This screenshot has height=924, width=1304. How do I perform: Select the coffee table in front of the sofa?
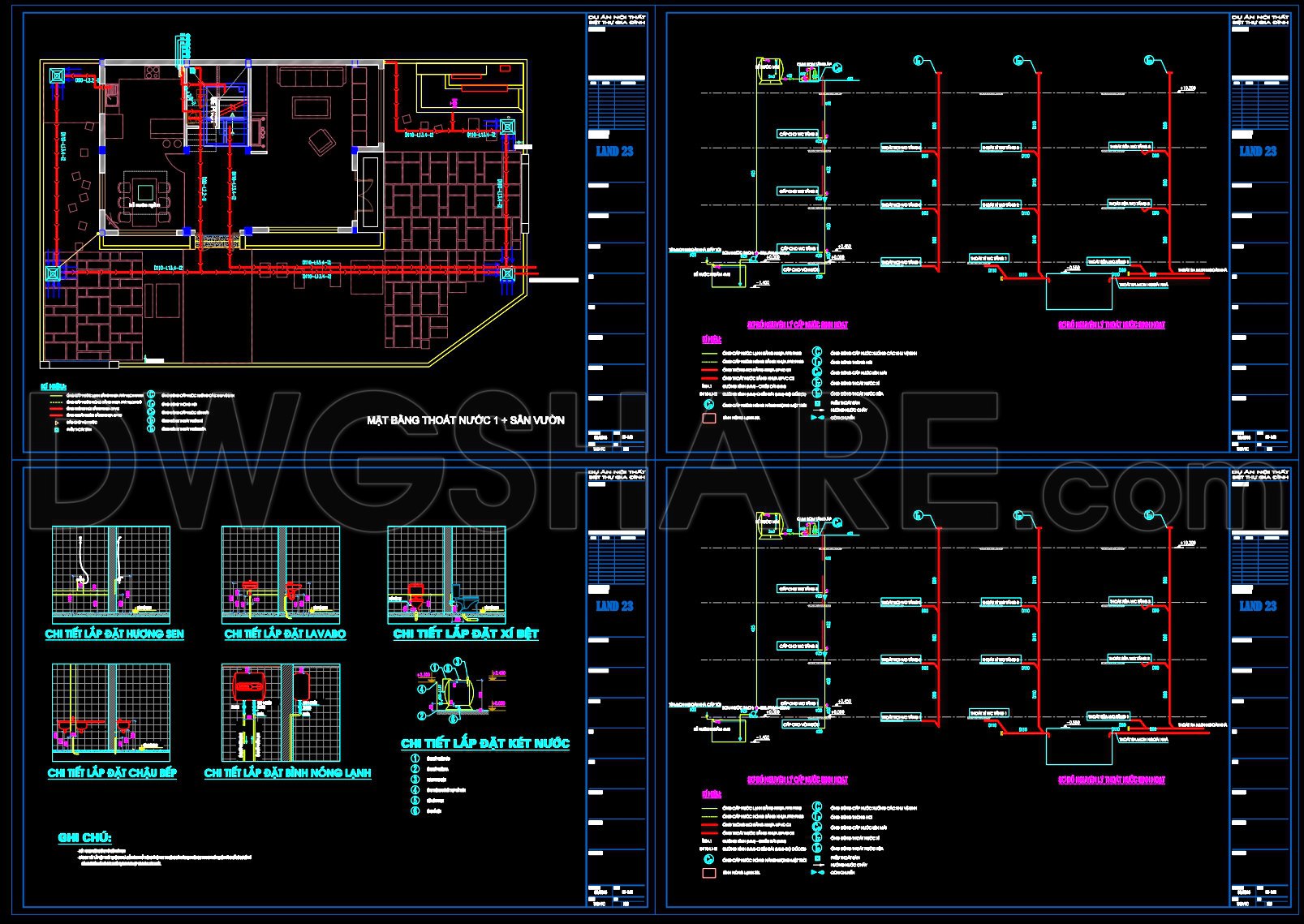(x=312, y=107)
